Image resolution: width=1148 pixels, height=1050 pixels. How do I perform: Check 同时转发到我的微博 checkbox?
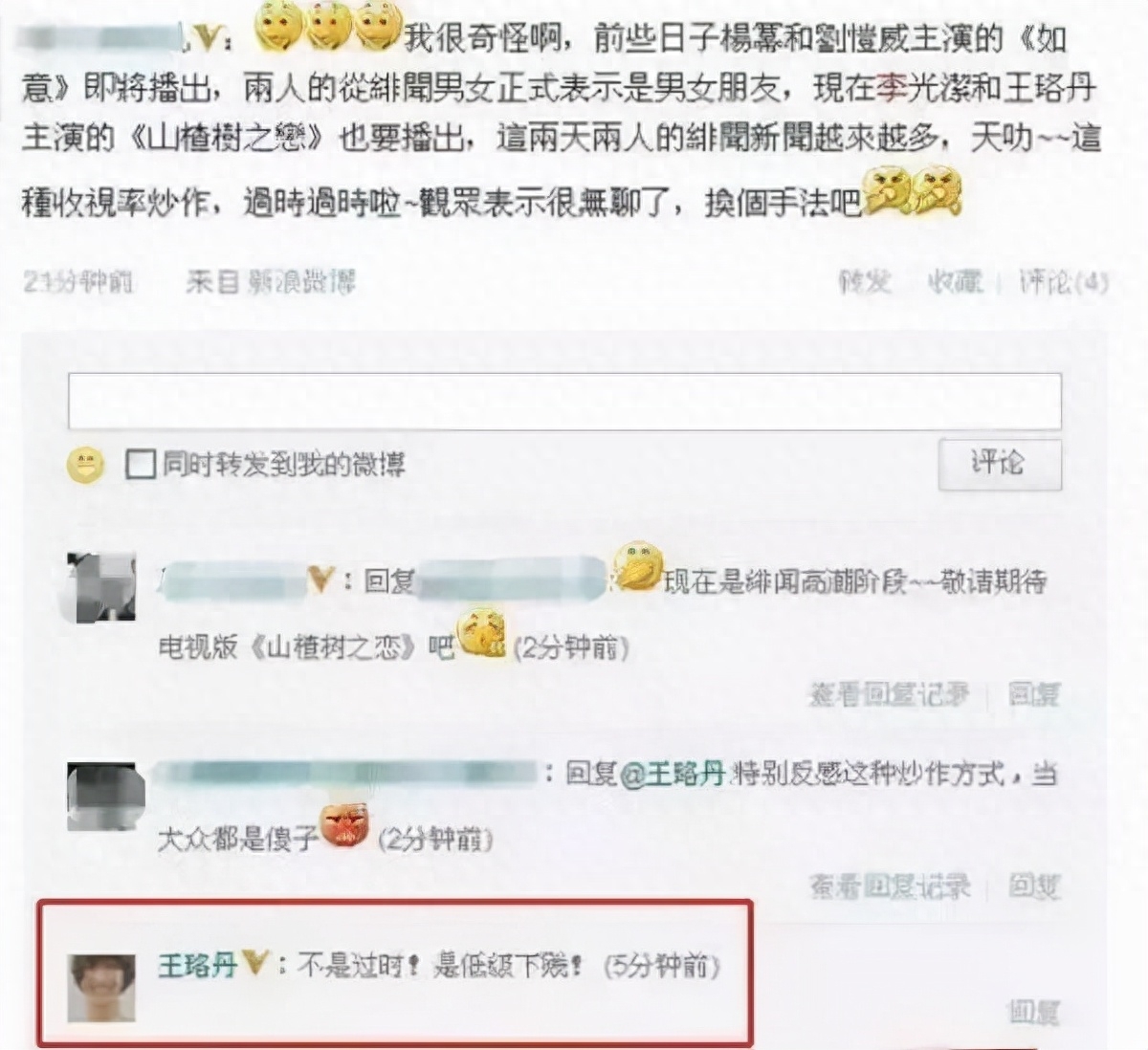point(141,465)
